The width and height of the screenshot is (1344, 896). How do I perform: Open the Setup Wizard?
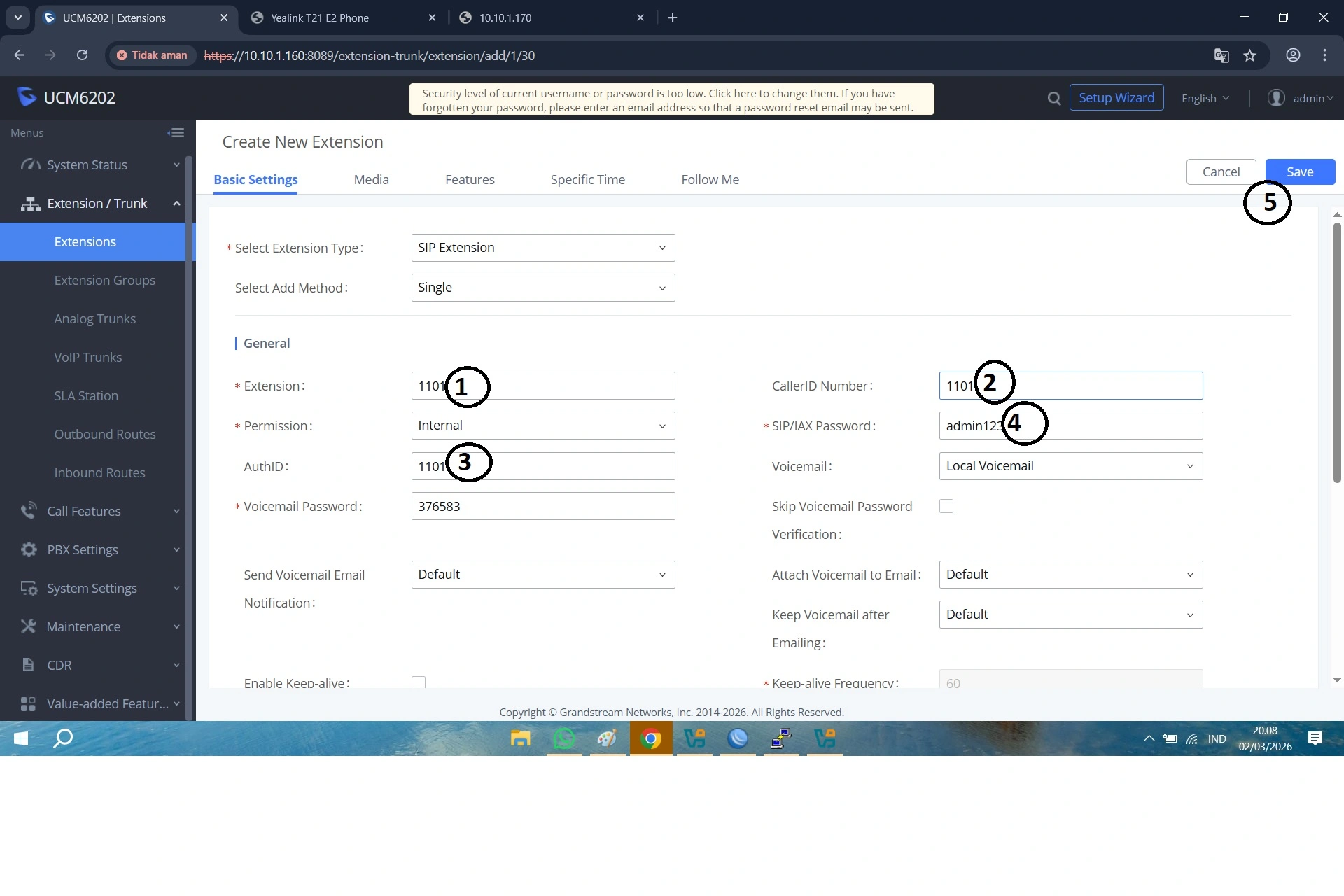(x=1116, y=98)
